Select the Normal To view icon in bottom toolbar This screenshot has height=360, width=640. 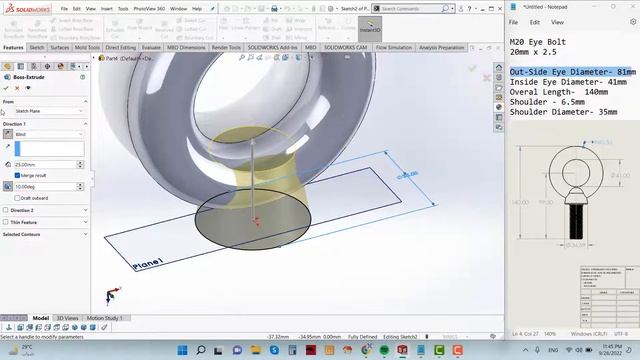[9, 327]
